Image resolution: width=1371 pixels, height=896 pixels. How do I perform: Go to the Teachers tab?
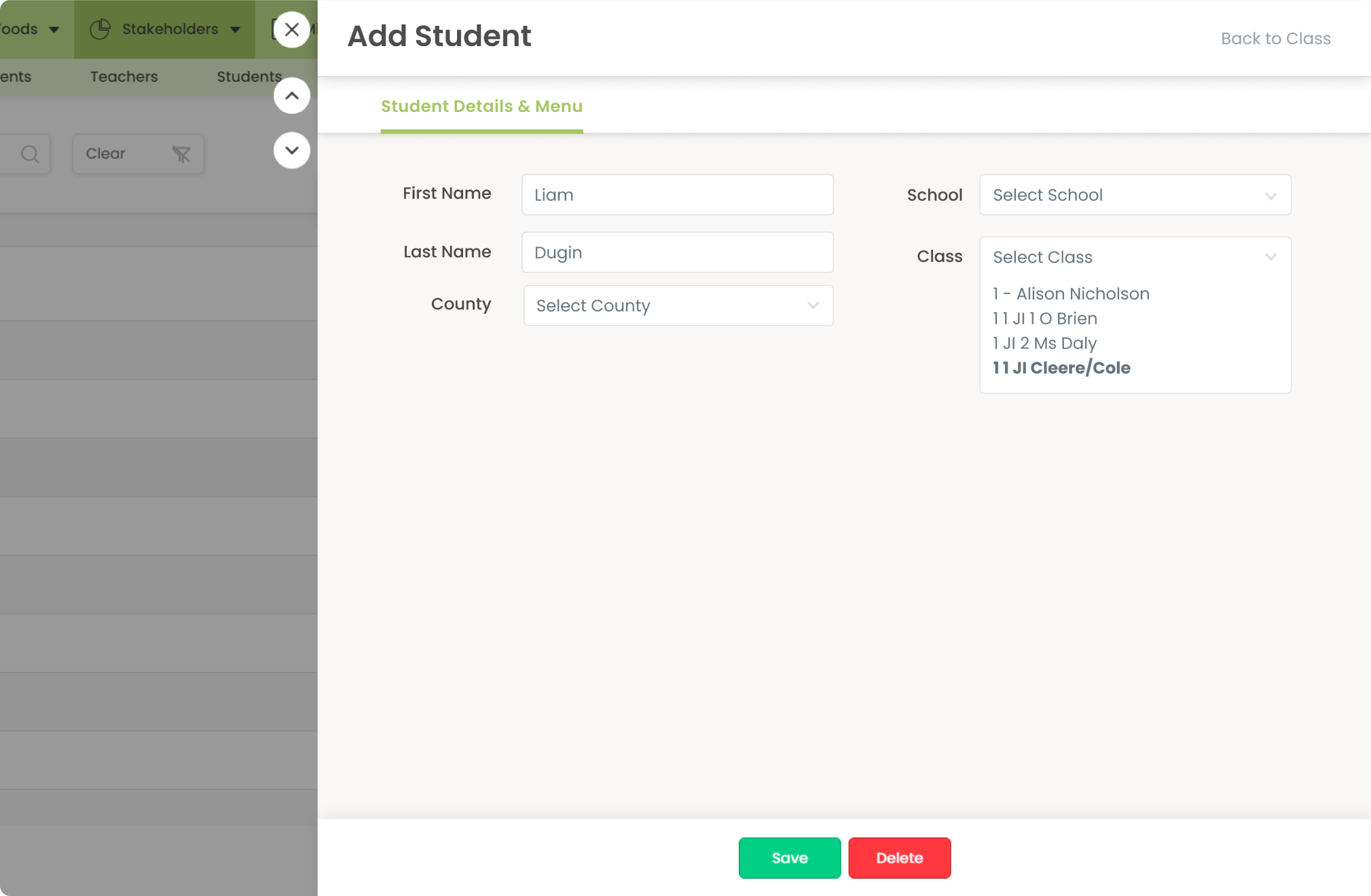124,77
